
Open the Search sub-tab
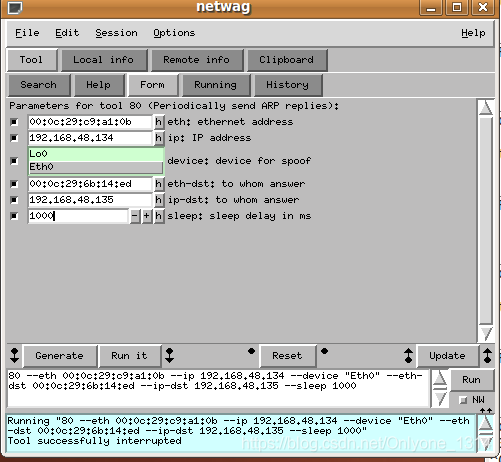pos(39,85)
